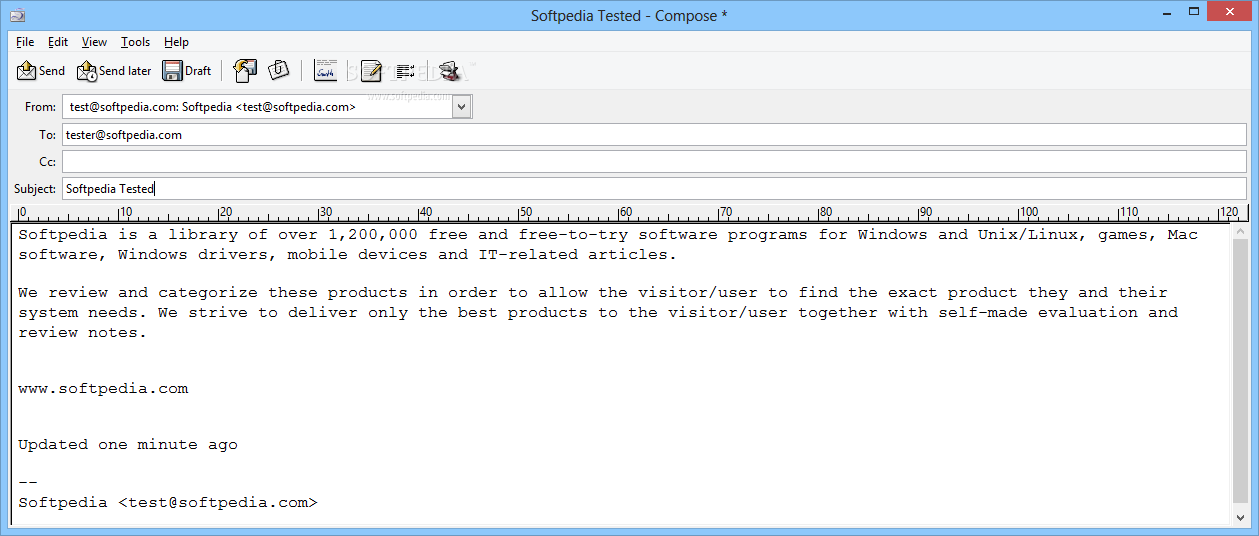Minimize the Compose window
This screenshot has height=536, width=1259.
(1168, 11)
